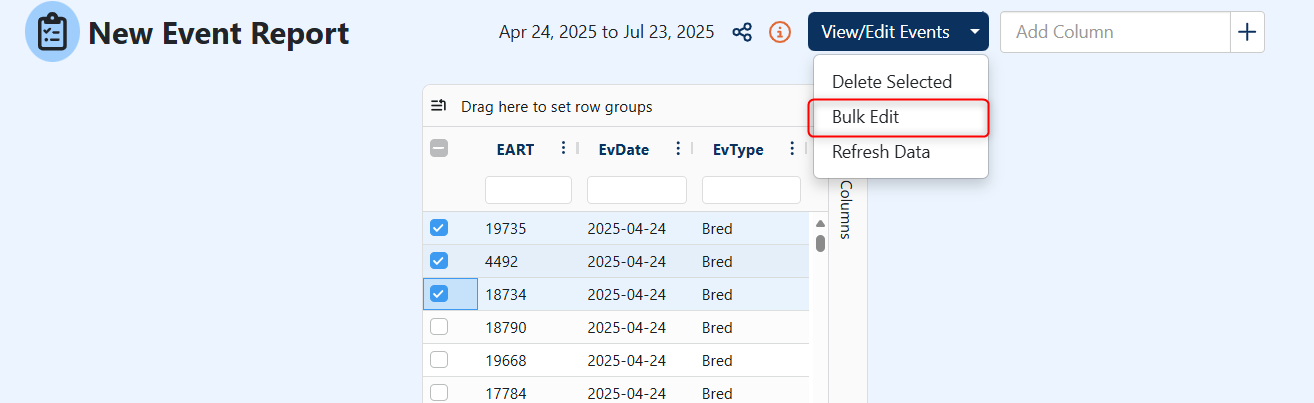Collapse the View/Edit Events dropdown
This screenshot has width=1314, height=403.
[x=974, y=32]
